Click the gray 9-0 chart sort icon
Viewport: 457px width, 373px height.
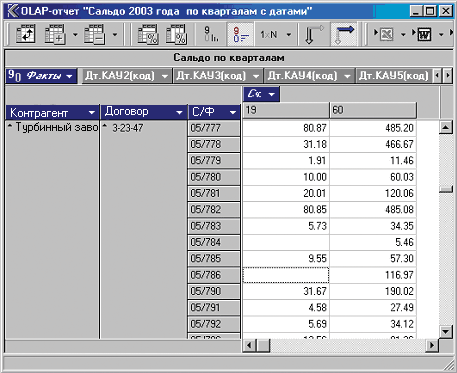click(x=211, y=34)
